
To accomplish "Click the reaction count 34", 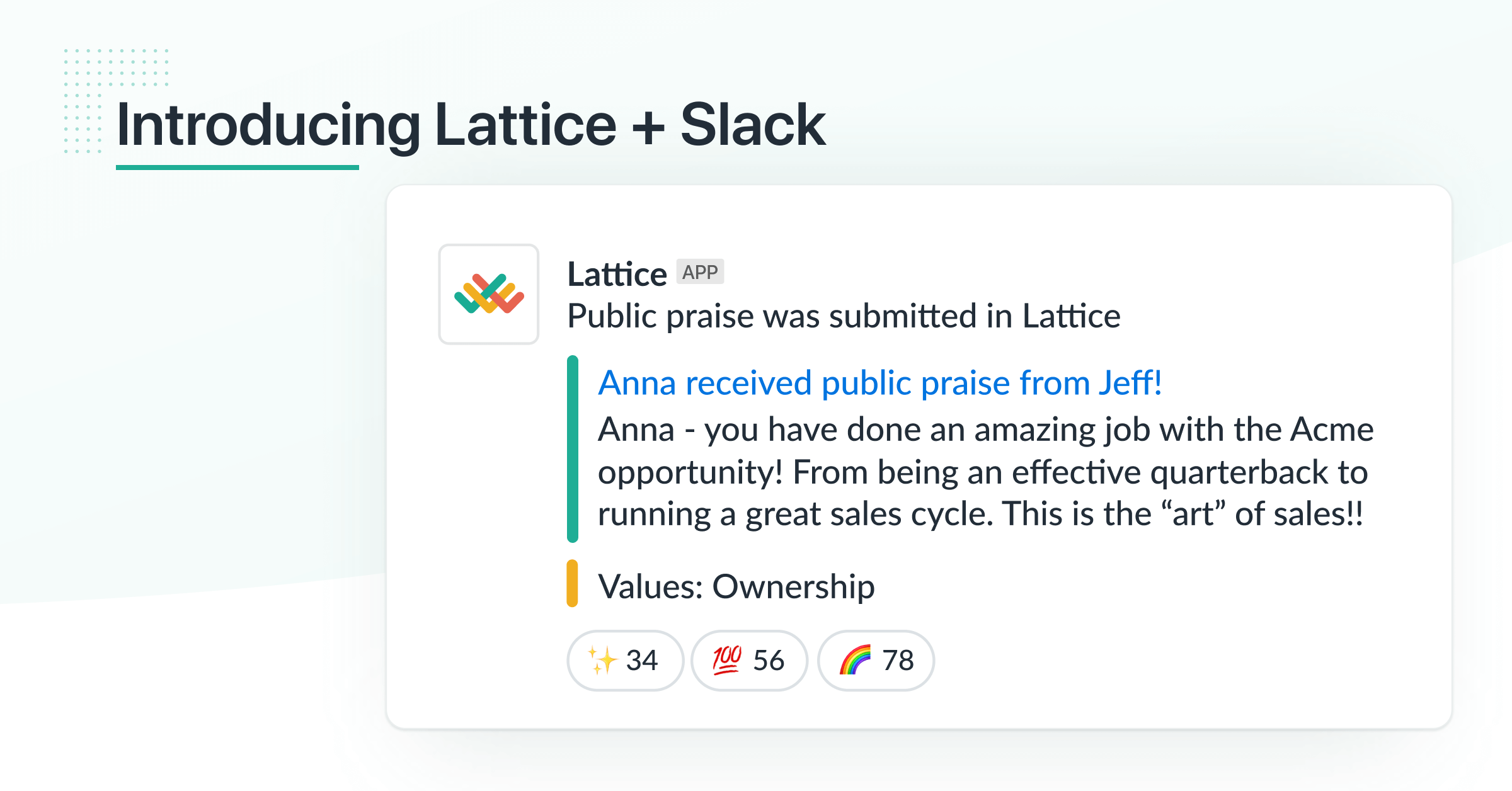I will click(x=642, y=661).
